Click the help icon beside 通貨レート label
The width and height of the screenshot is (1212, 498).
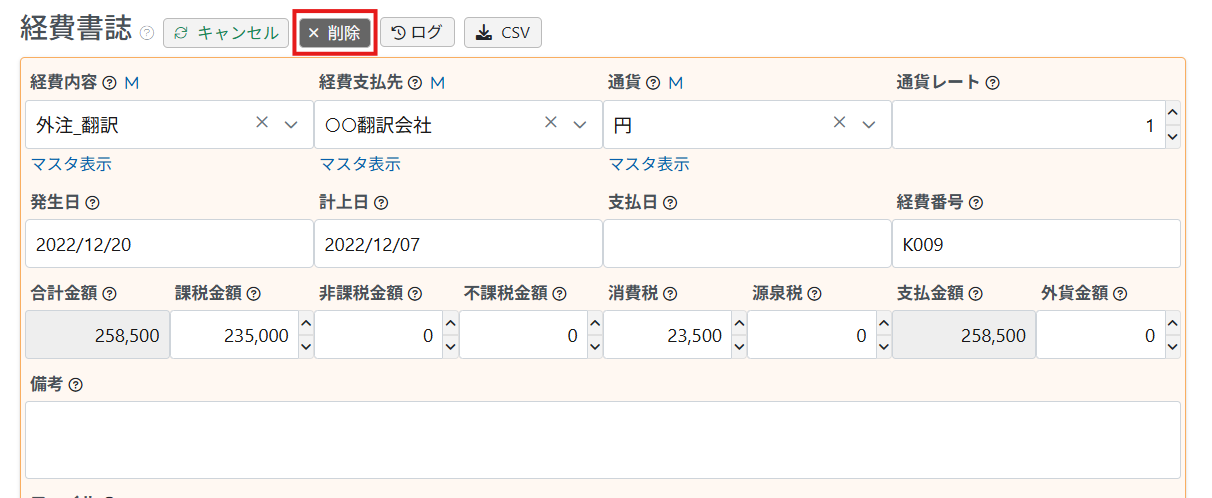pos(993,83)
